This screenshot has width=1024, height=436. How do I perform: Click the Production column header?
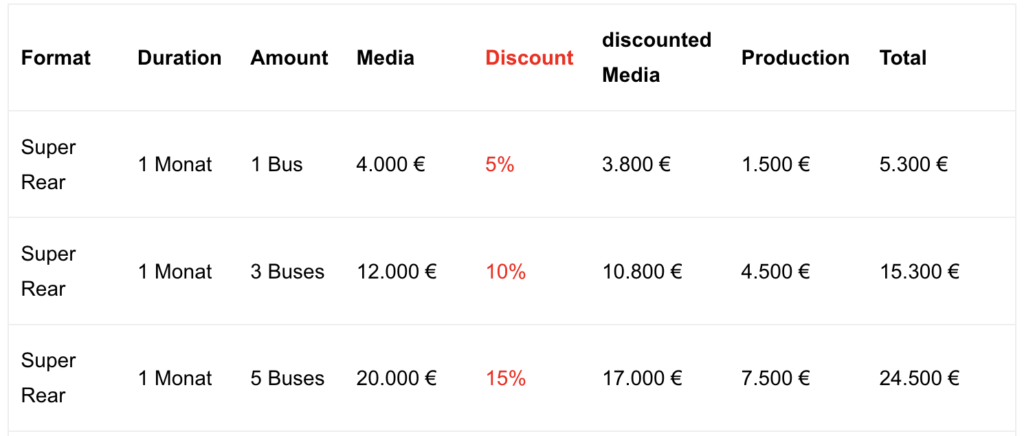[x=795, y=58]
